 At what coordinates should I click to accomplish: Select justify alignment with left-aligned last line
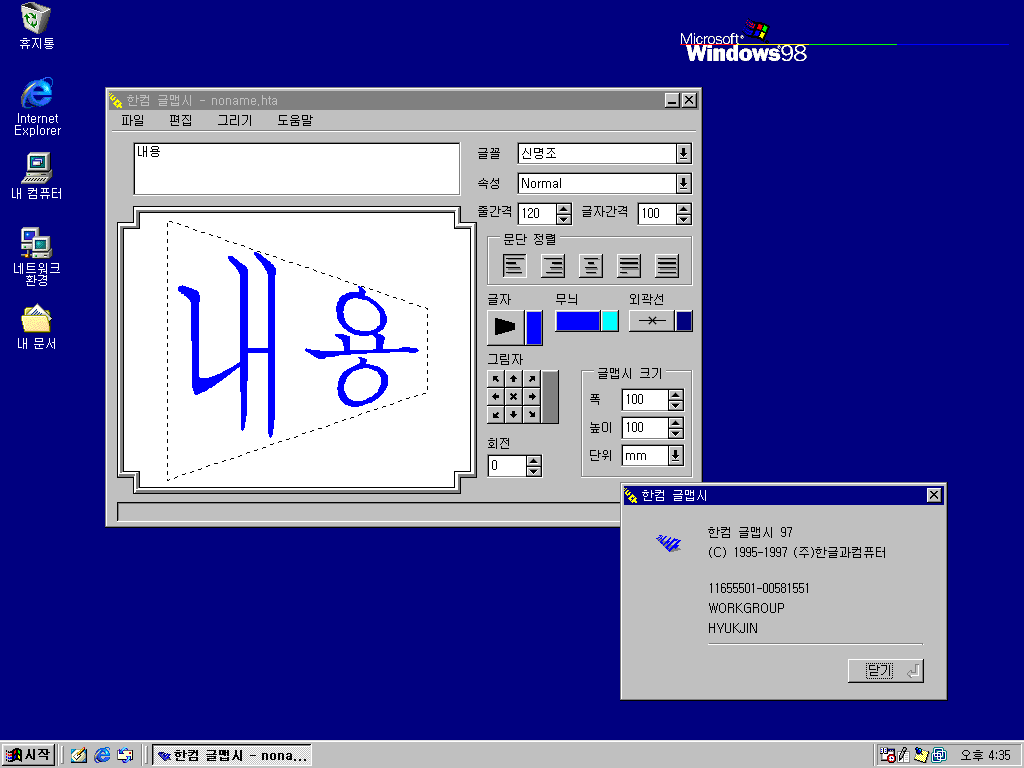[629, 265]
